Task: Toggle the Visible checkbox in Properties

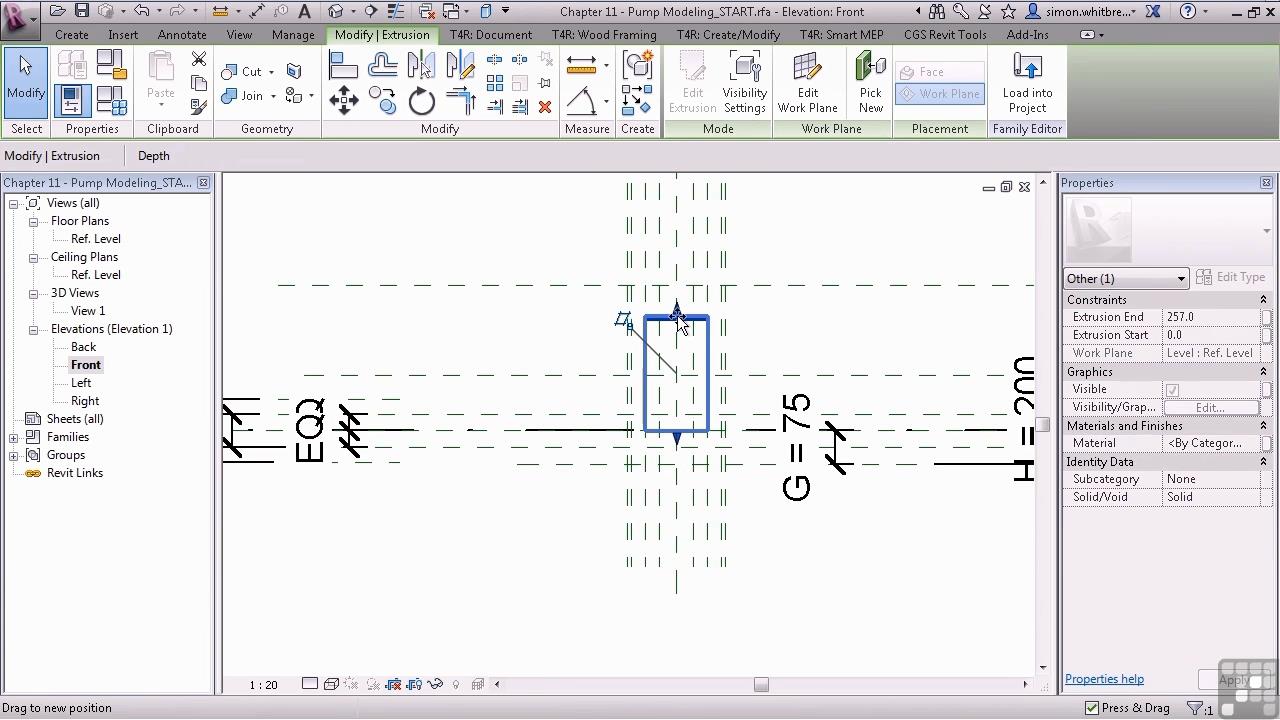Action: point(1172,389)
